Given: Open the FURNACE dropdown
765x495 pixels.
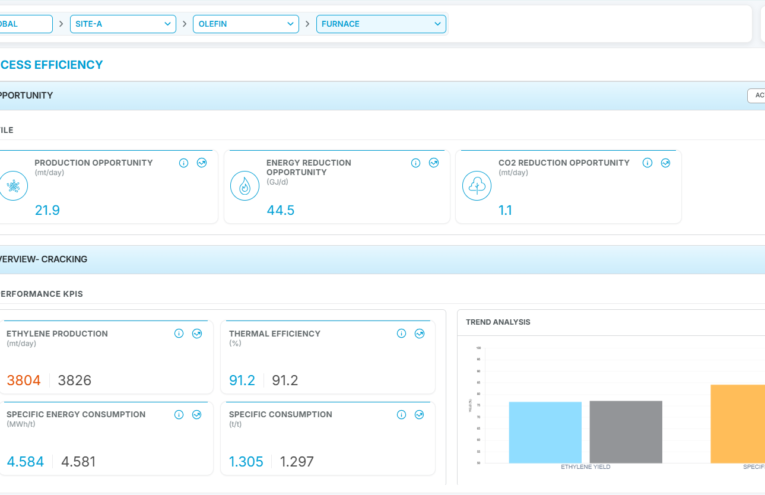Looking at the screenshot, I should coord(381,24).
